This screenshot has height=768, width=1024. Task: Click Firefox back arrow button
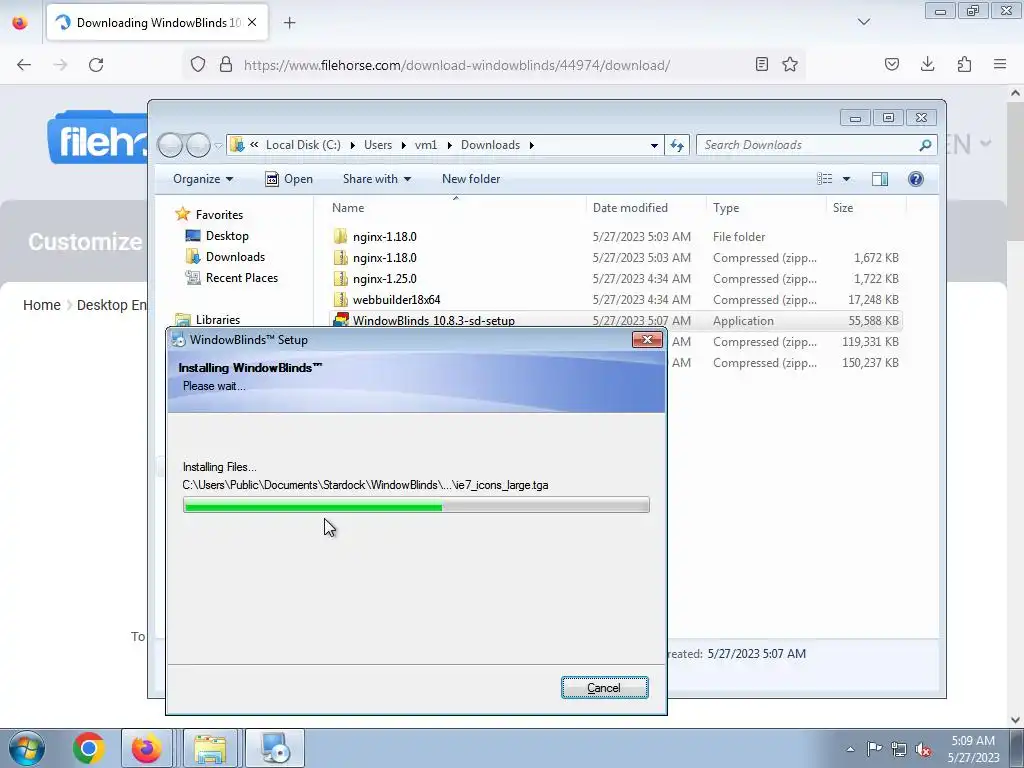tap(24, 65)
